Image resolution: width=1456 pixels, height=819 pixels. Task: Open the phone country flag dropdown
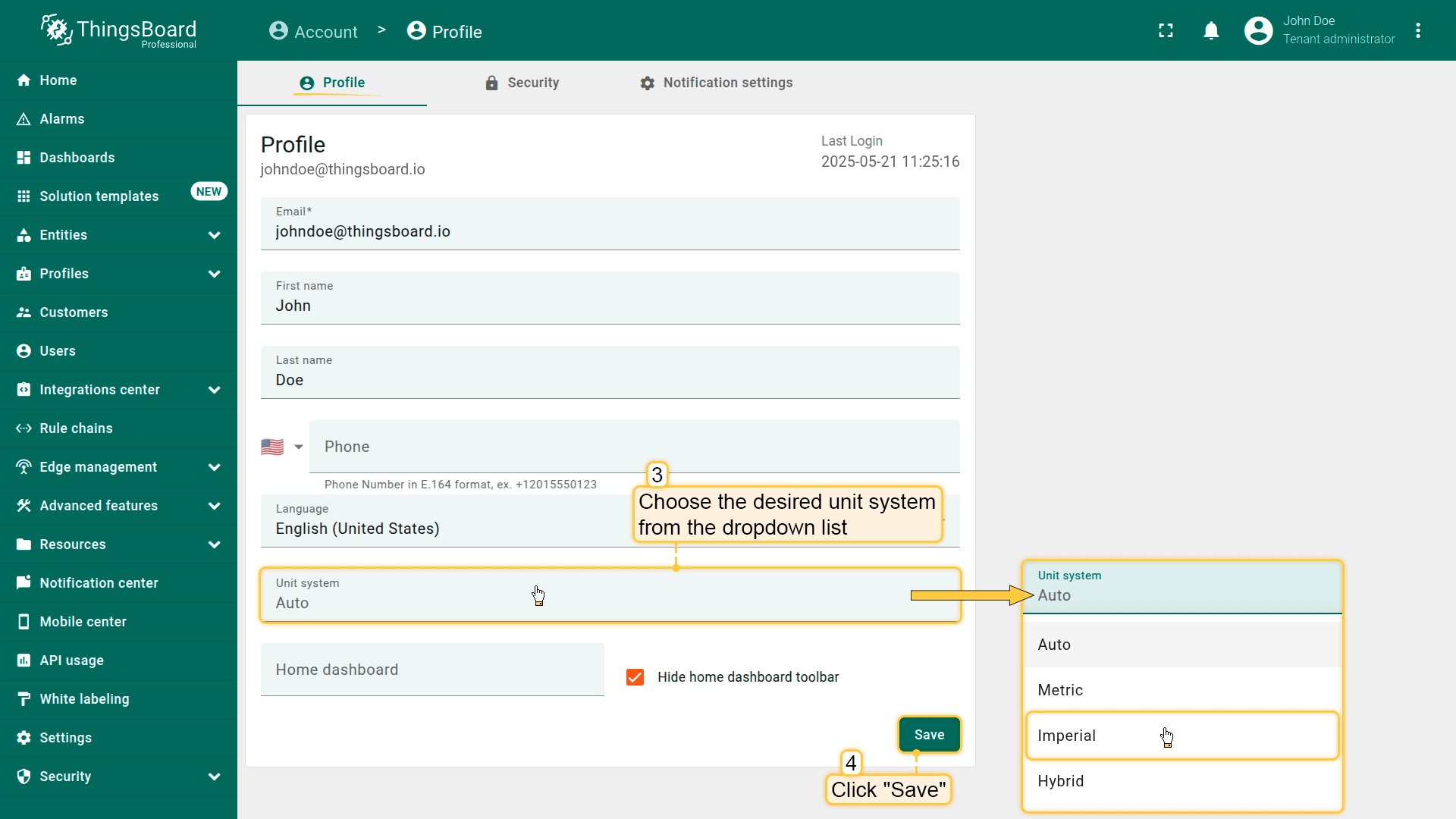point(282,447)
